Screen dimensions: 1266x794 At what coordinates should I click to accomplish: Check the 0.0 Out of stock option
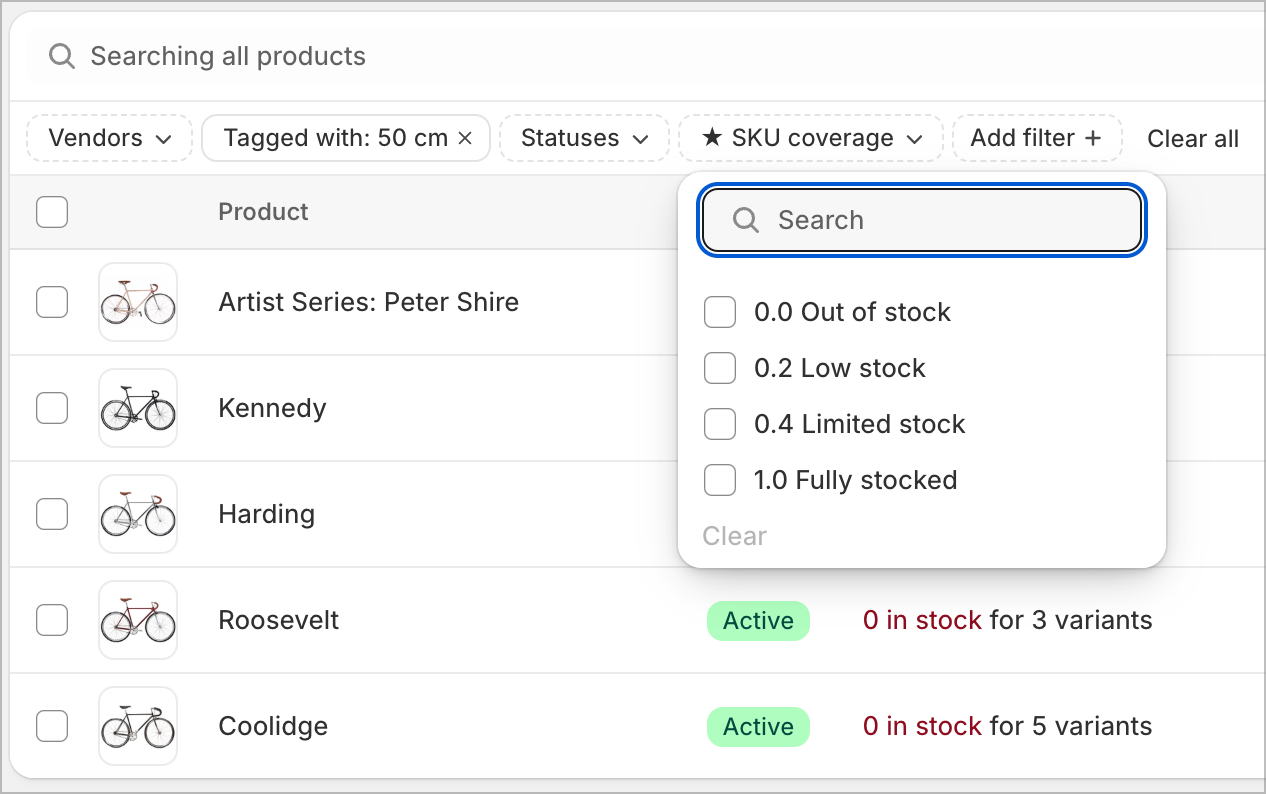pyautogui.click(x=720, y=312)
